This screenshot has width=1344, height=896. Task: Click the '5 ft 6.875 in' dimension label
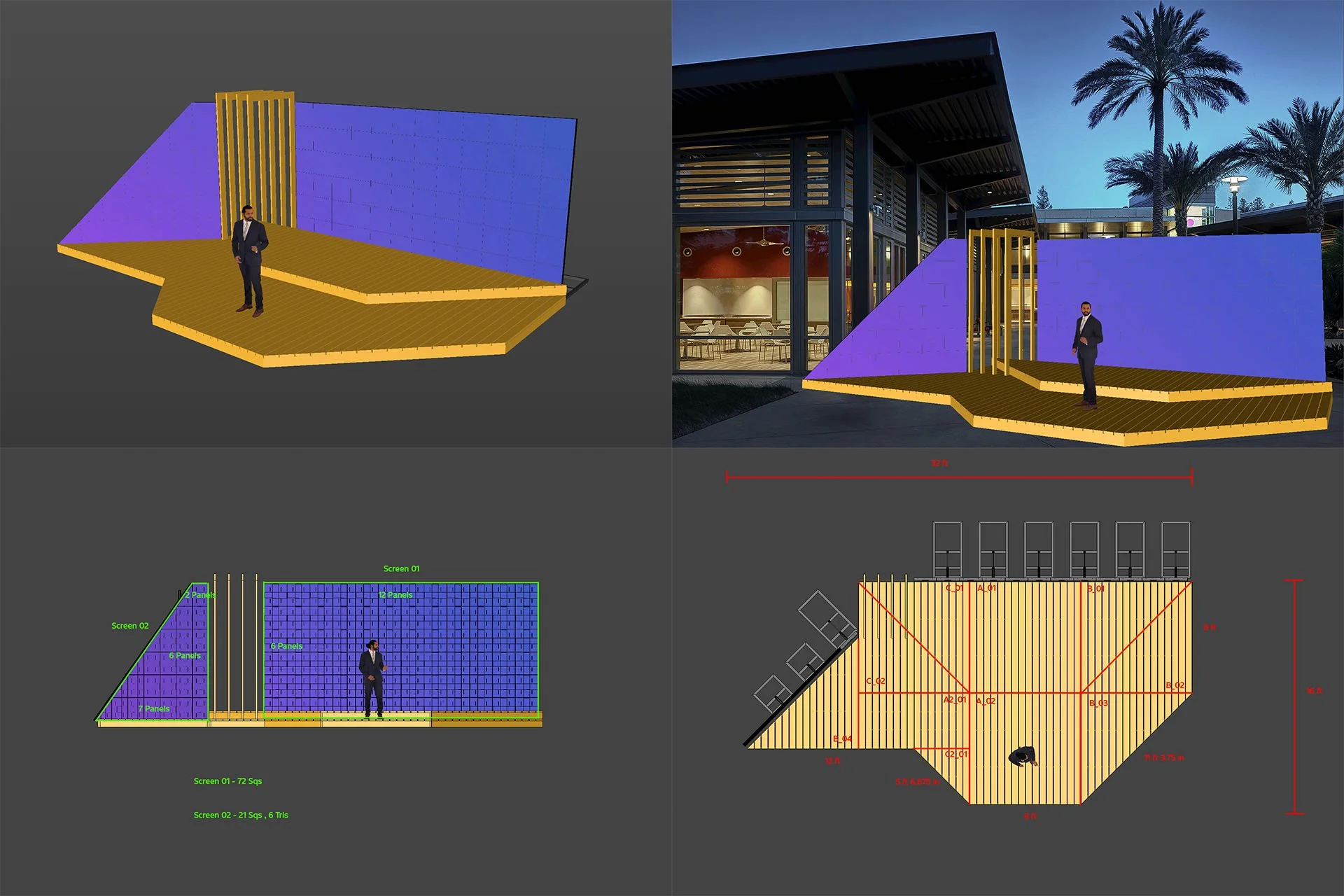(x=917, y=782)
